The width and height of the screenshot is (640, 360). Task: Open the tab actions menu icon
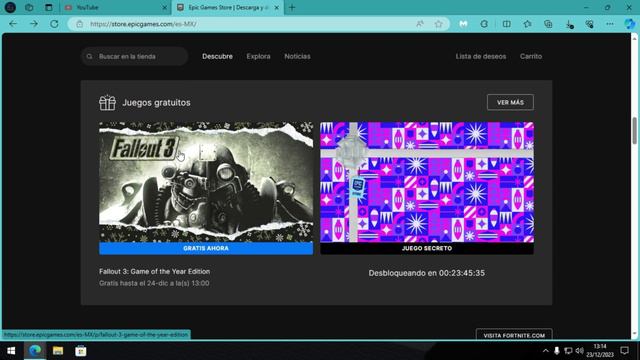point(49,7)
